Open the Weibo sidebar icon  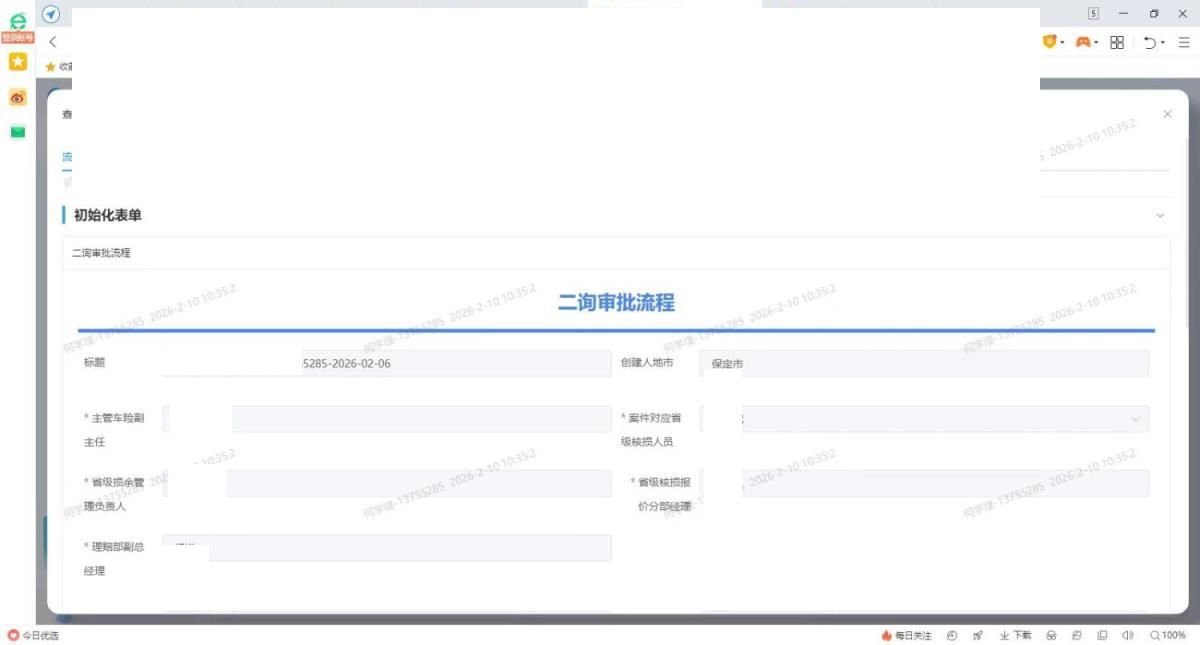click(x=17, y=97)
